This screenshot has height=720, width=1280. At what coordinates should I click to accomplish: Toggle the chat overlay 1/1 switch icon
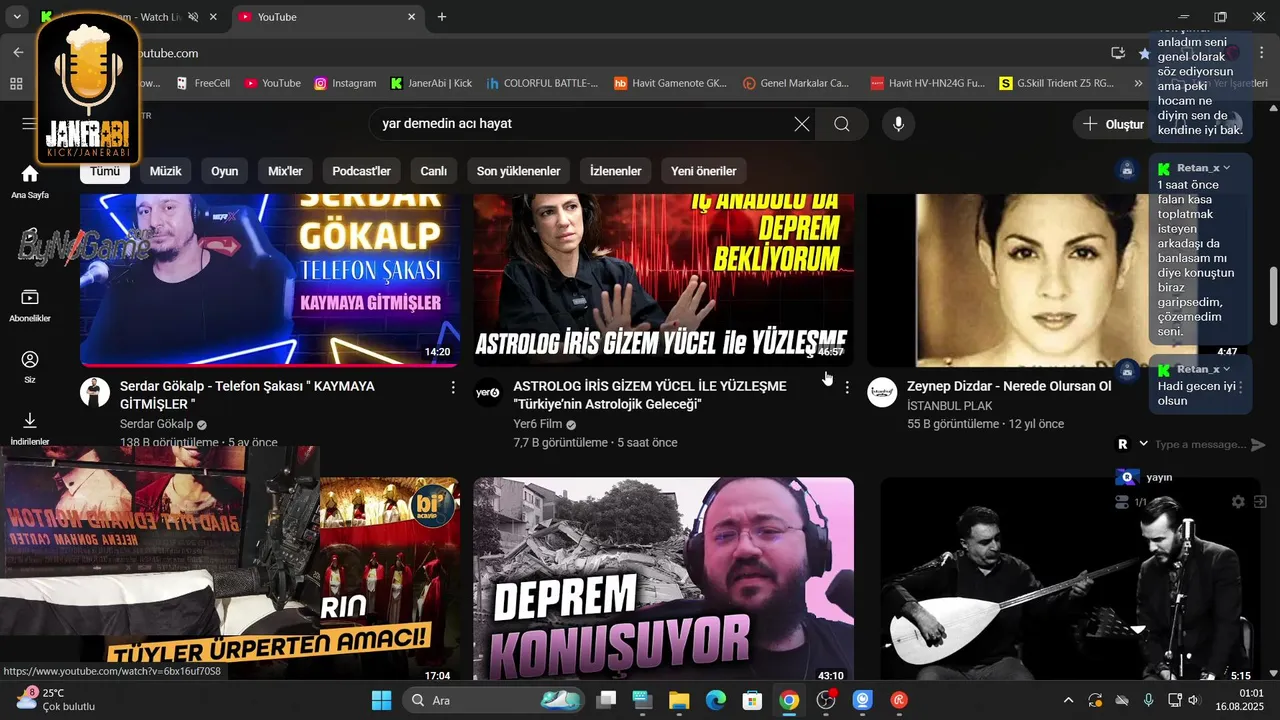[x=1122, y=502]
